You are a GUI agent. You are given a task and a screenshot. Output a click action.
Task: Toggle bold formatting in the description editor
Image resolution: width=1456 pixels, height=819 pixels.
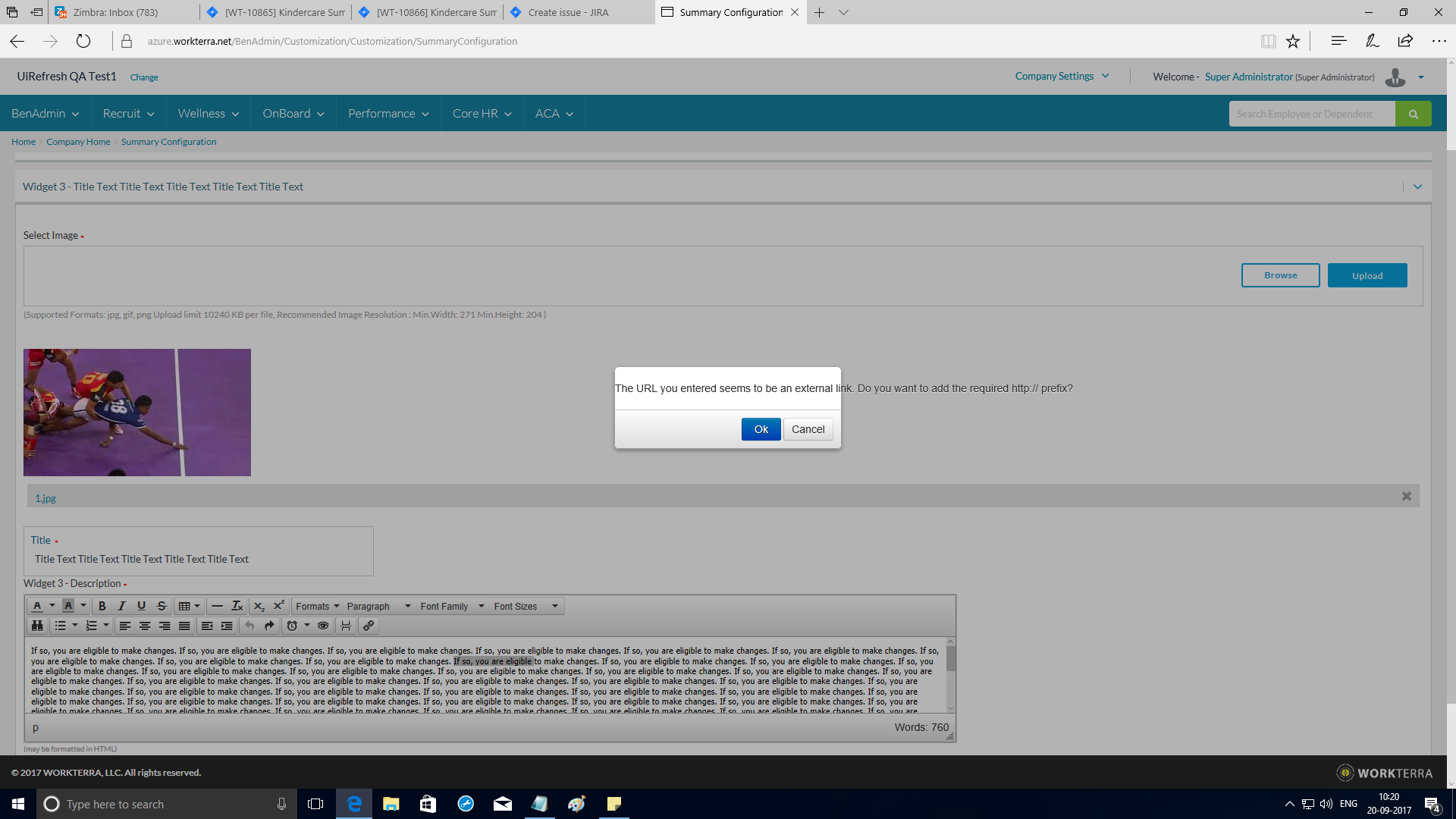(x=102, y=606)
